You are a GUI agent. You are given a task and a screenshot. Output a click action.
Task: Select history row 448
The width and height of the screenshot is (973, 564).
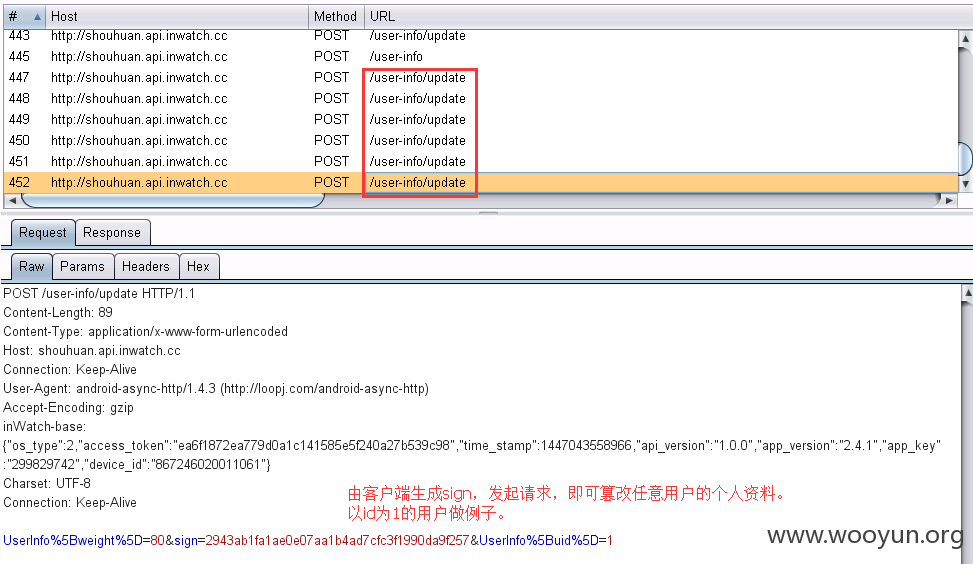tap(481, 99)
